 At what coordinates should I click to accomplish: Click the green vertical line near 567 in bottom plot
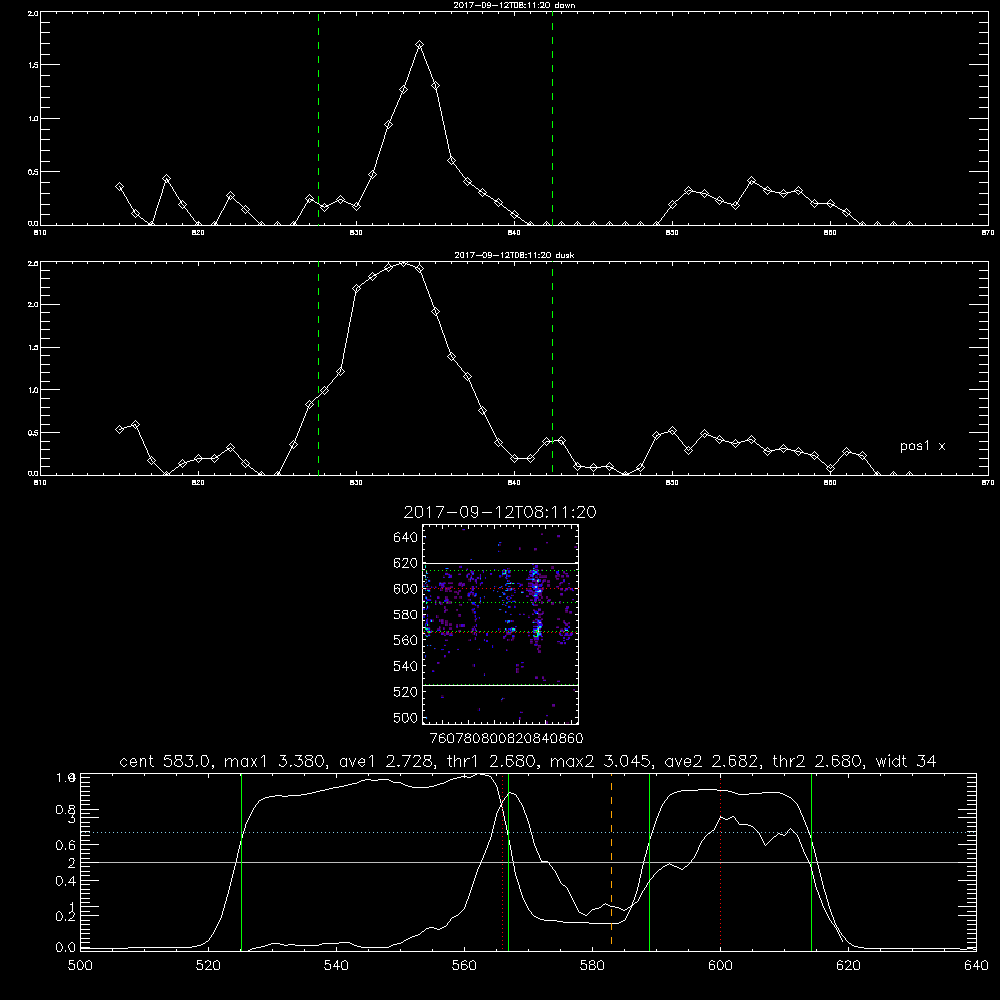pos(508,861)
